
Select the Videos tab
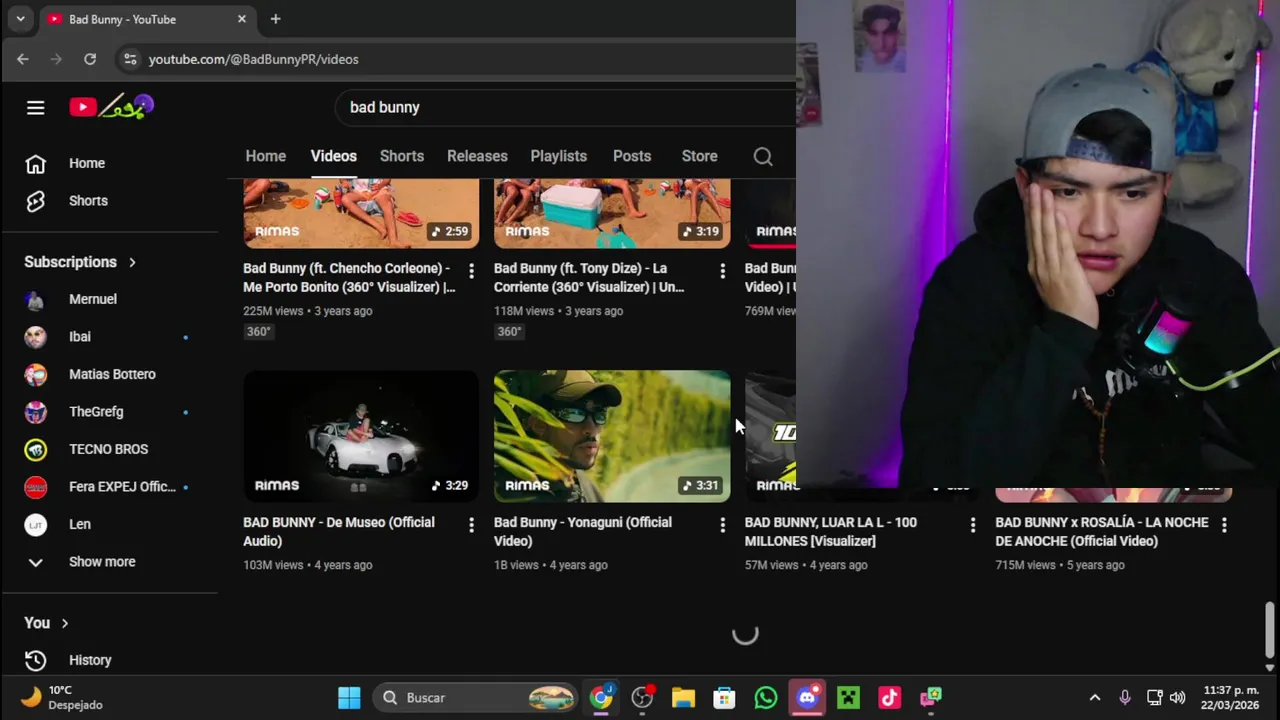click(x=333, y=156)
